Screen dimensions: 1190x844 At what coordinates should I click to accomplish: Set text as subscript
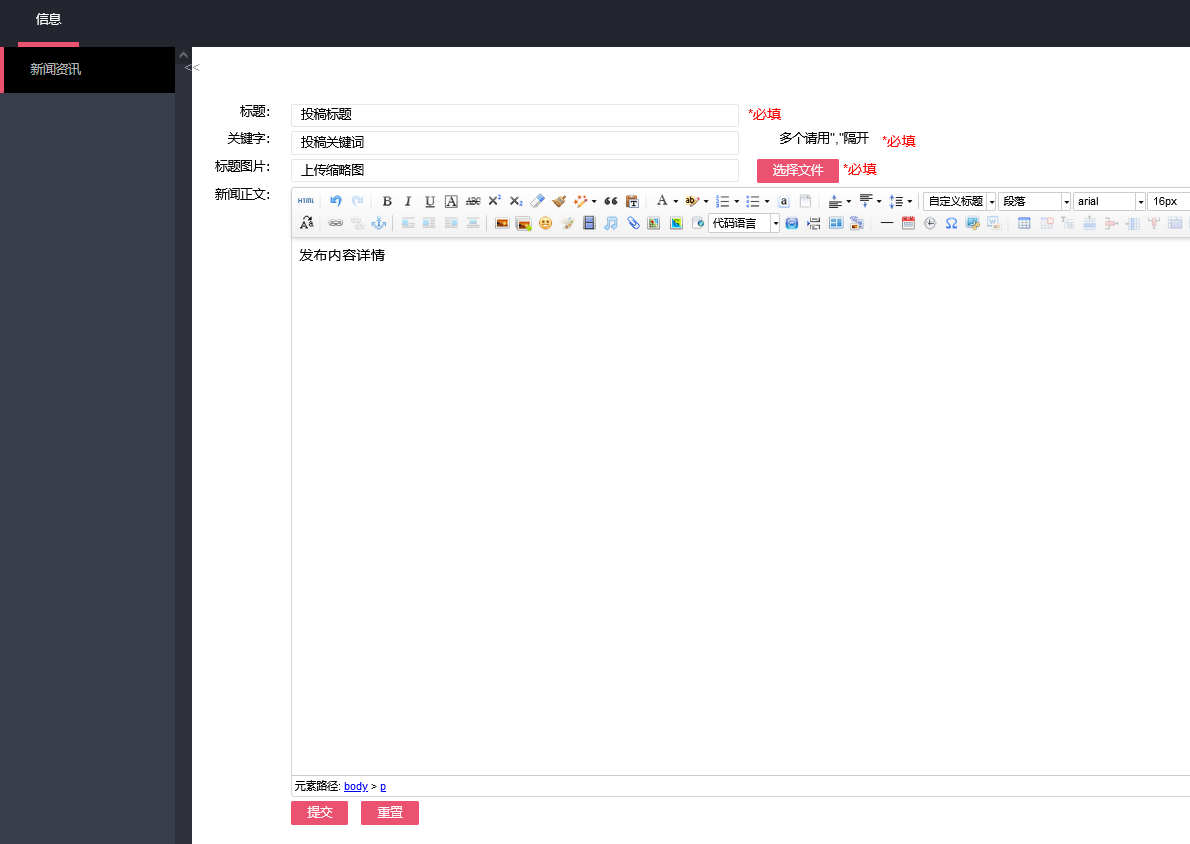pyautogui.click(x=516, y=201)
